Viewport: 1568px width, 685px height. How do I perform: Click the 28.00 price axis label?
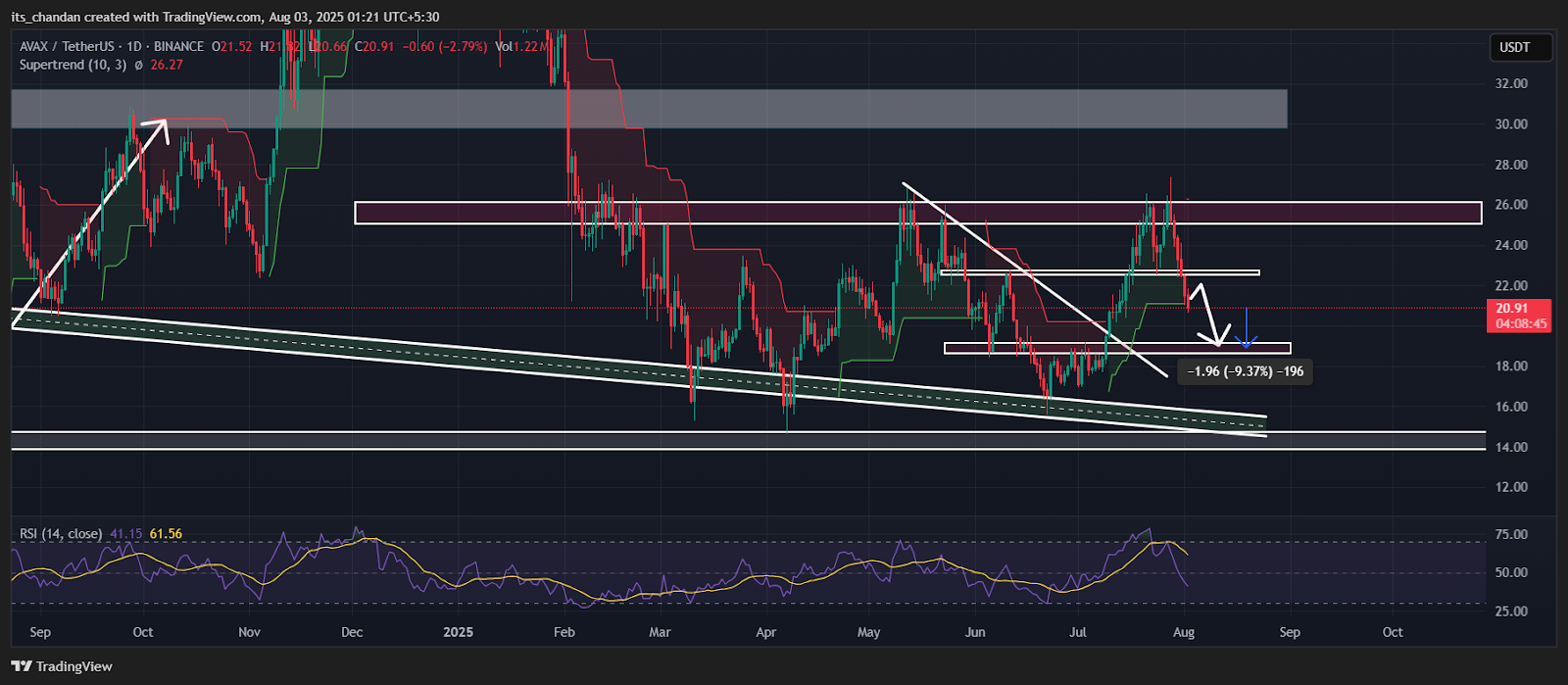(x=1511, y=165)
